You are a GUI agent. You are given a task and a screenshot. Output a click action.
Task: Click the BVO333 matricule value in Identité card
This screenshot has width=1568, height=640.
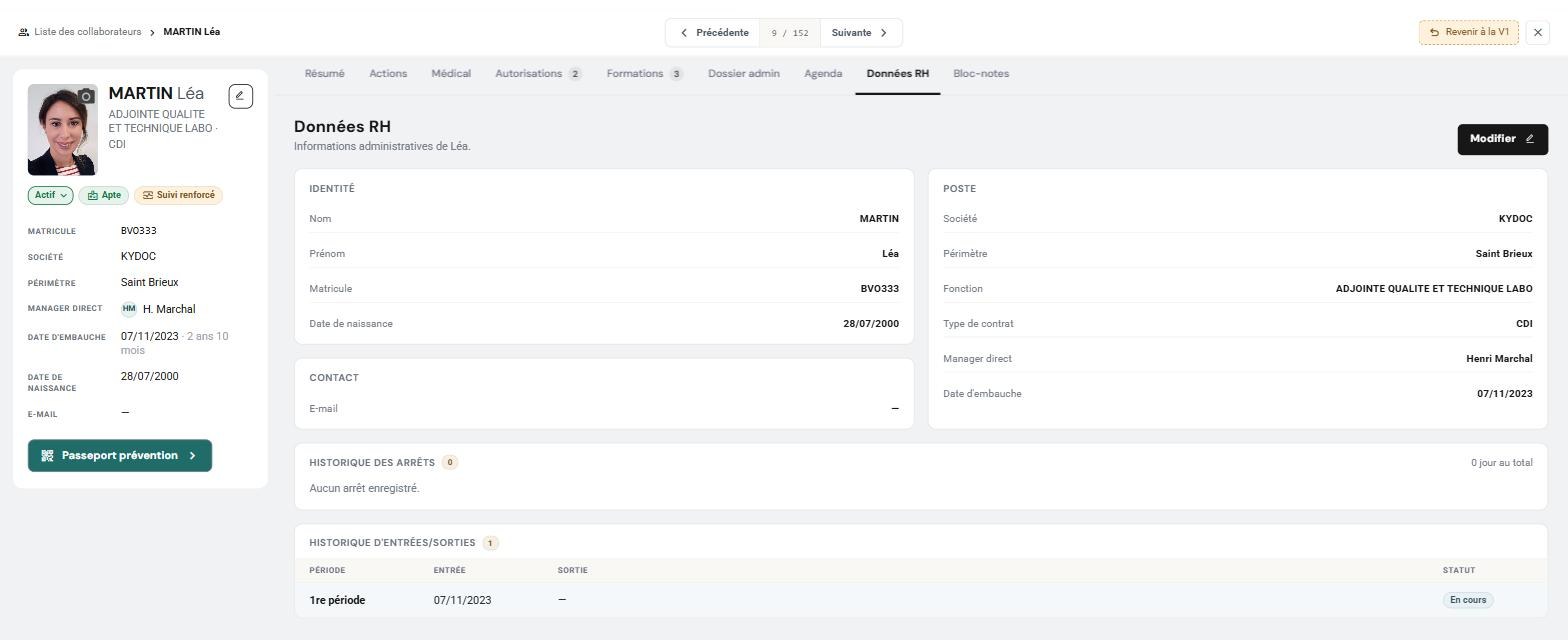pos(880,289)
